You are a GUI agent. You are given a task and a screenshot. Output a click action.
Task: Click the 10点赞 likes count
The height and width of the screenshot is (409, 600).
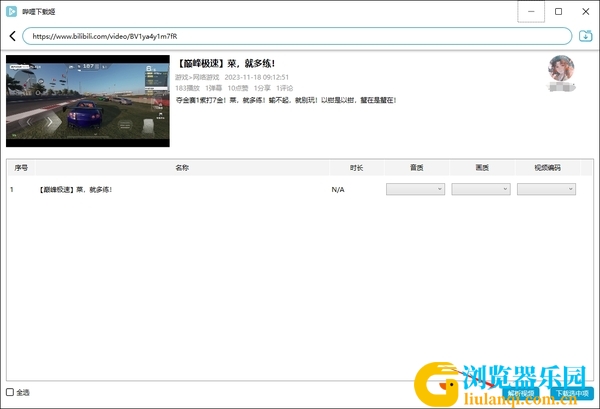click(238, 88)
